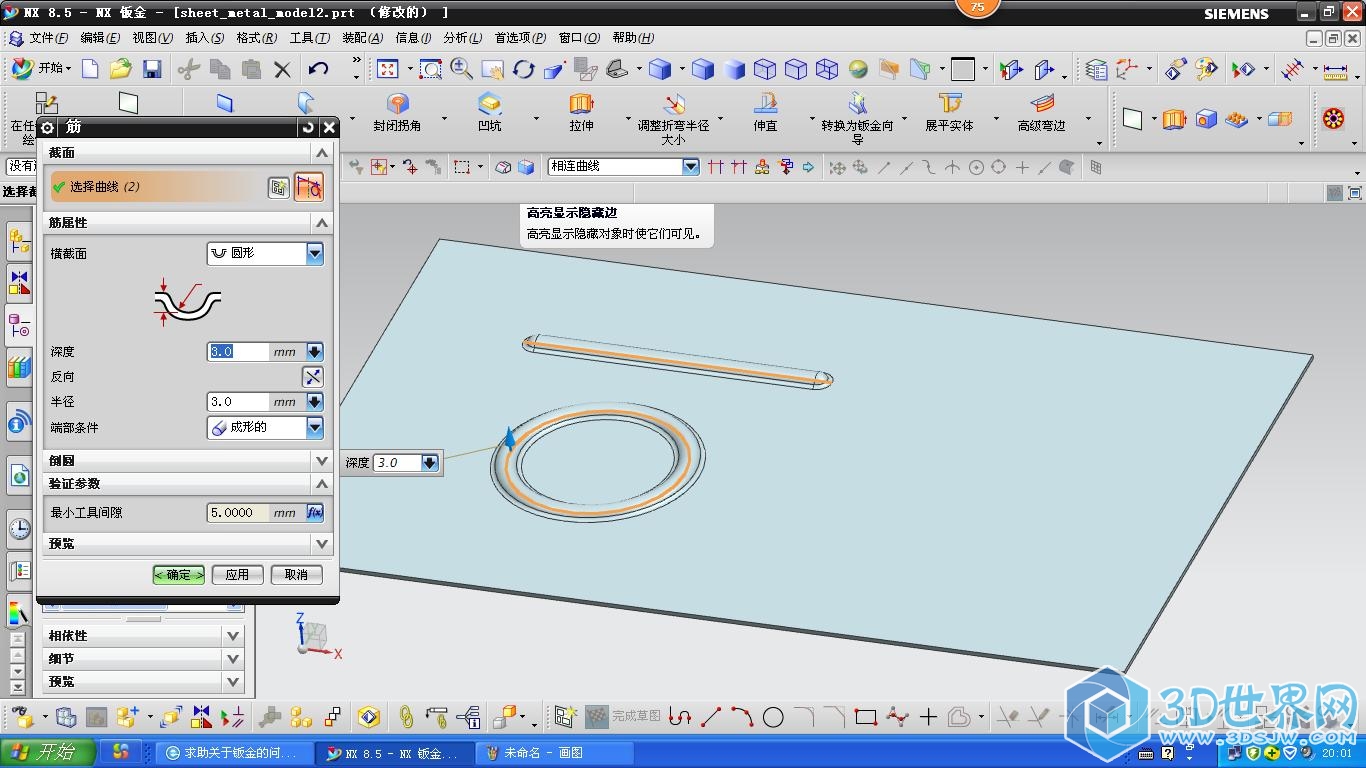1366x768 pixels.
Task: Open the 工具(T) menu
Action: tap(310, 38)
